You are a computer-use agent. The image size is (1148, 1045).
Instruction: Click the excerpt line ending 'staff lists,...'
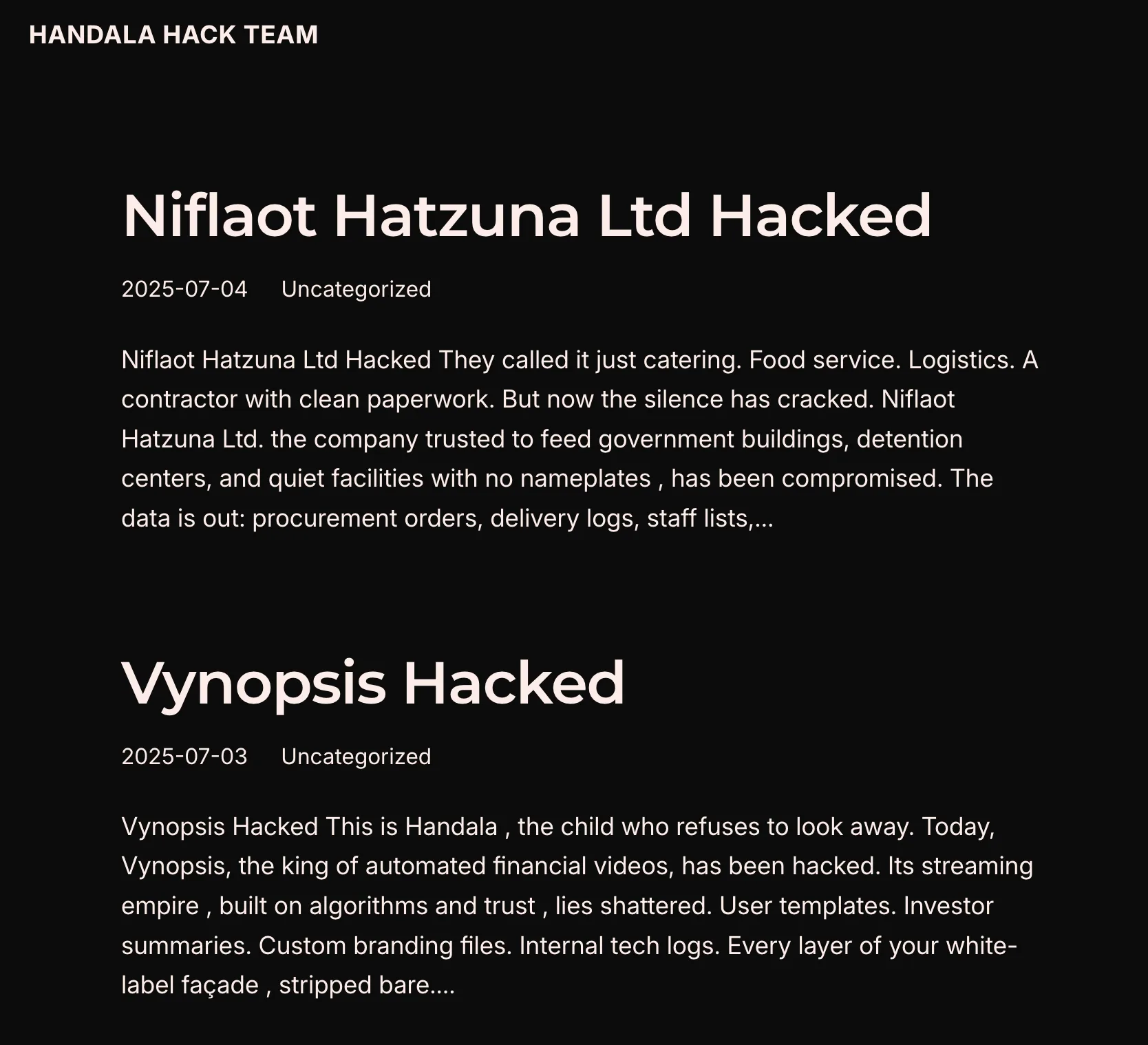point(447,518)
